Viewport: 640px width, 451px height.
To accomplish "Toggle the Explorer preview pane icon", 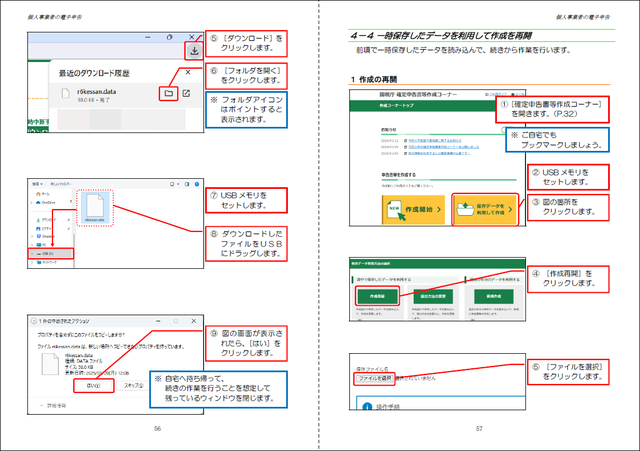I will click(187, 184).
